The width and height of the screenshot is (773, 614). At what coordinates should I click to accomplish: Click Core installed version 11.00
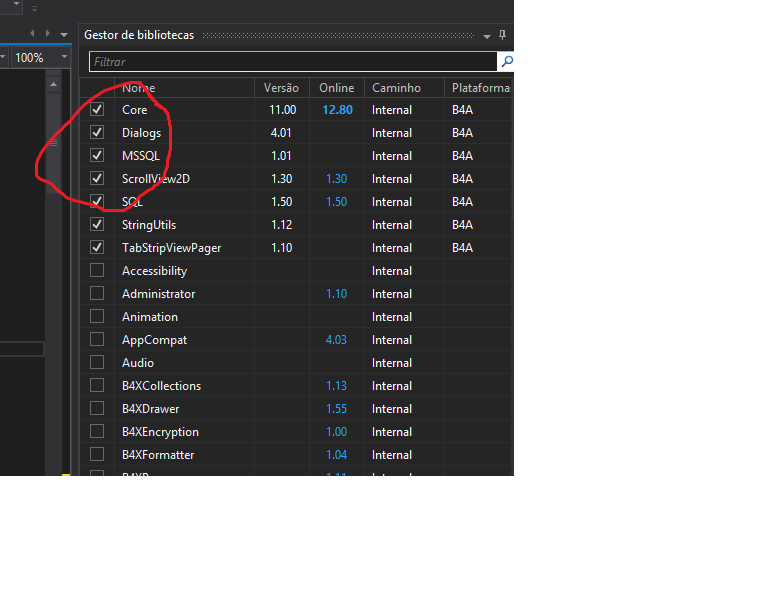(282, 110)
